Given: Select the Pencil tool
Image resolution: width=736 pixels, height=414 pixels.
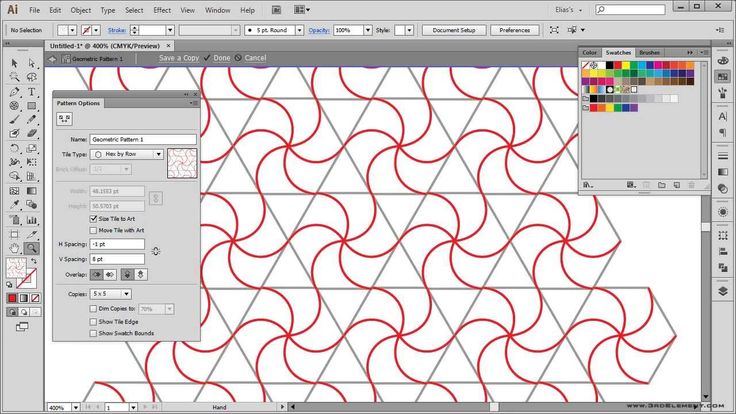Looking at the screenshot, I should tap(31, 120).
